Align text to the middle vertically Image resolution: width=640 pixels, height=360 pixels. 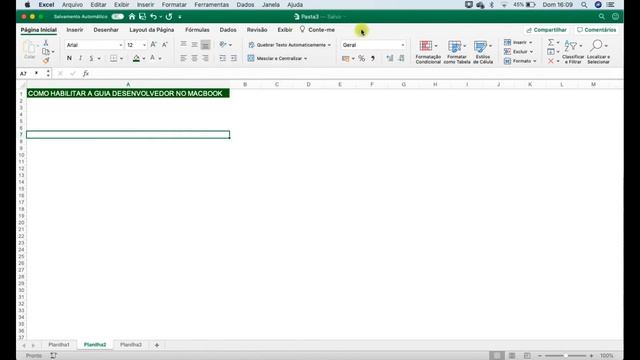[195, 44]
